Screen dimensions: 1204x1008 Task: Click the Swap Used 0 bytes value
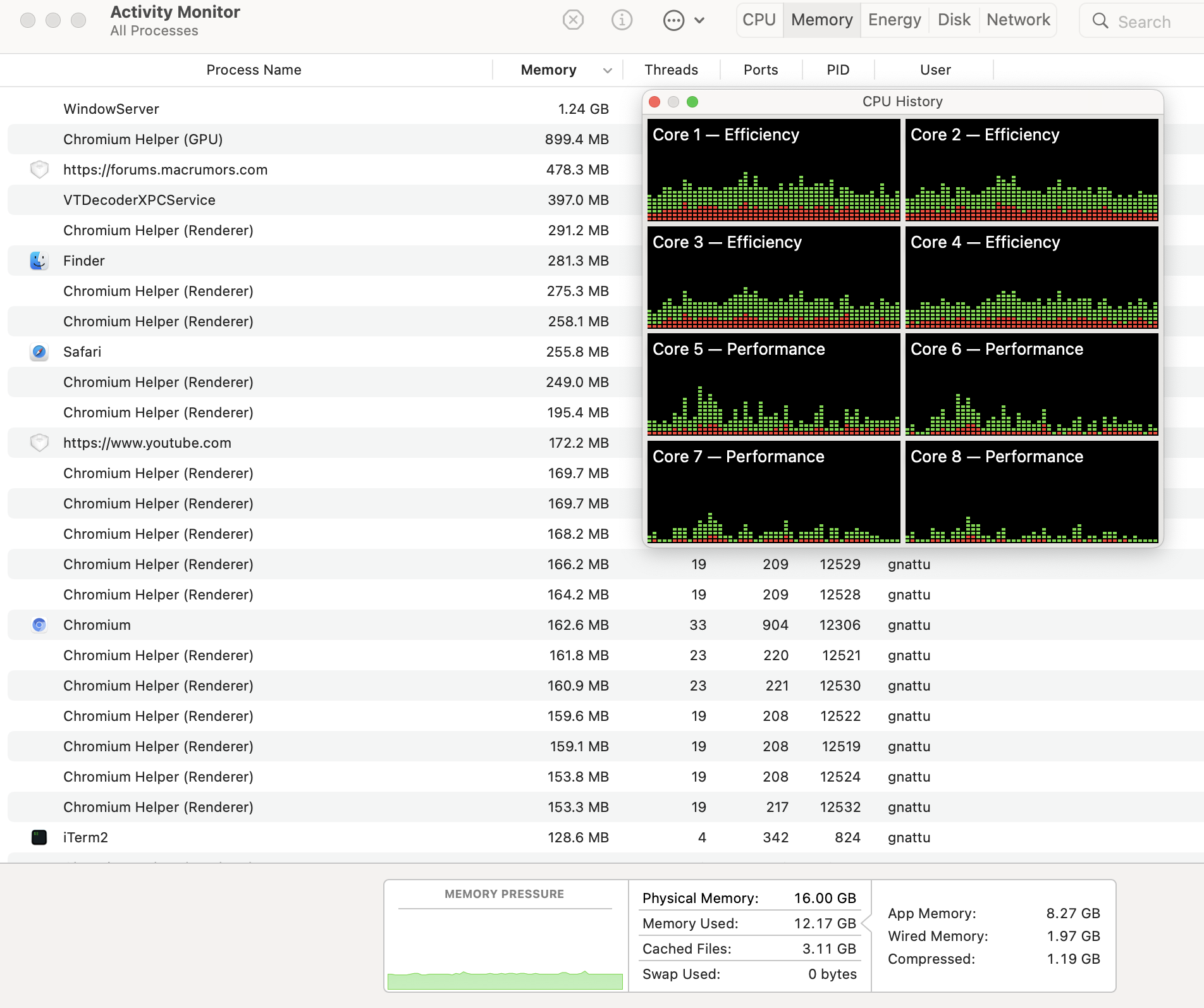pos(832,974)
